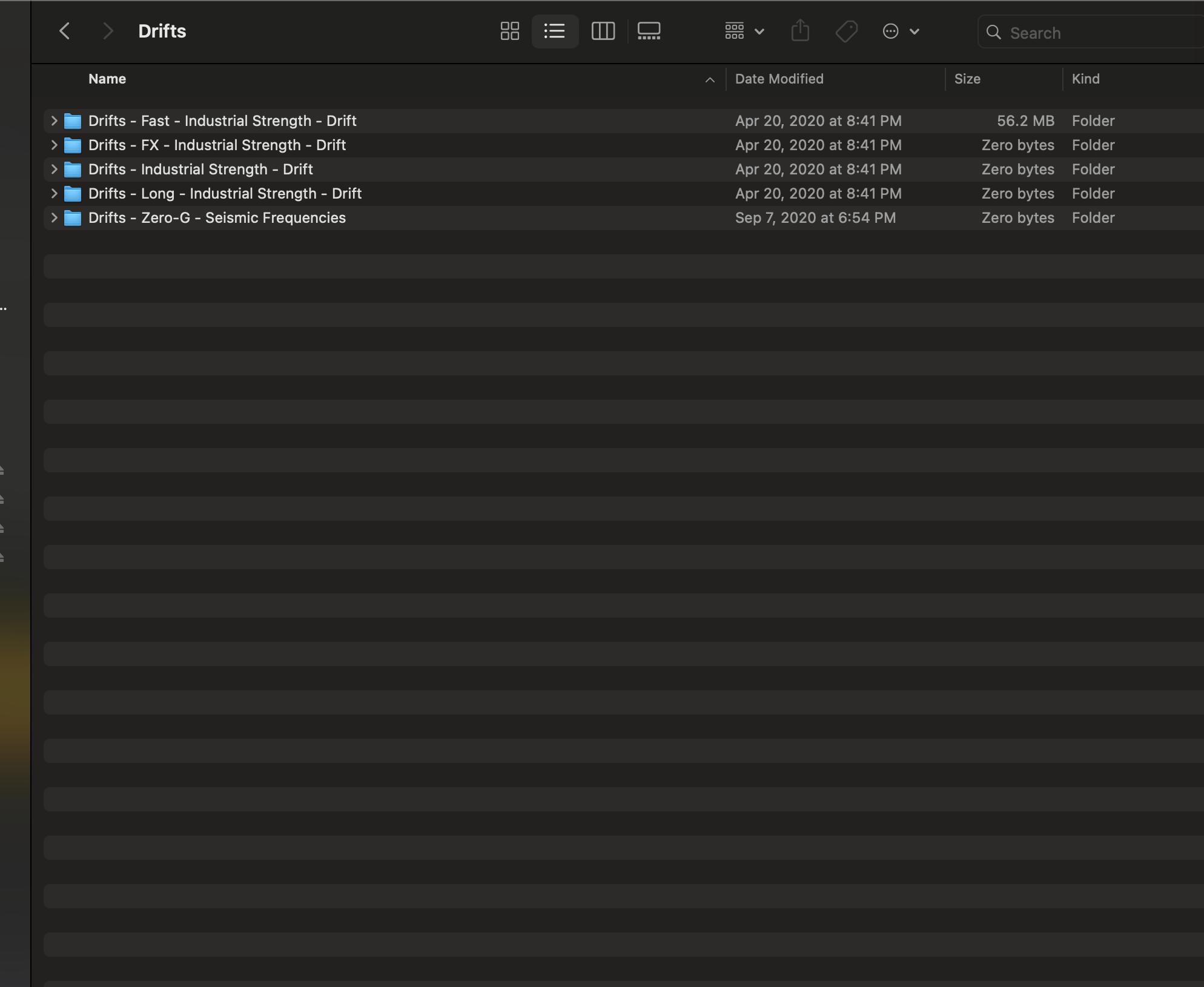Select 'Drifts - Zero-G - Seismic Frequencies' name
This screenshot has height=987, width=1204.
(217, 217)
